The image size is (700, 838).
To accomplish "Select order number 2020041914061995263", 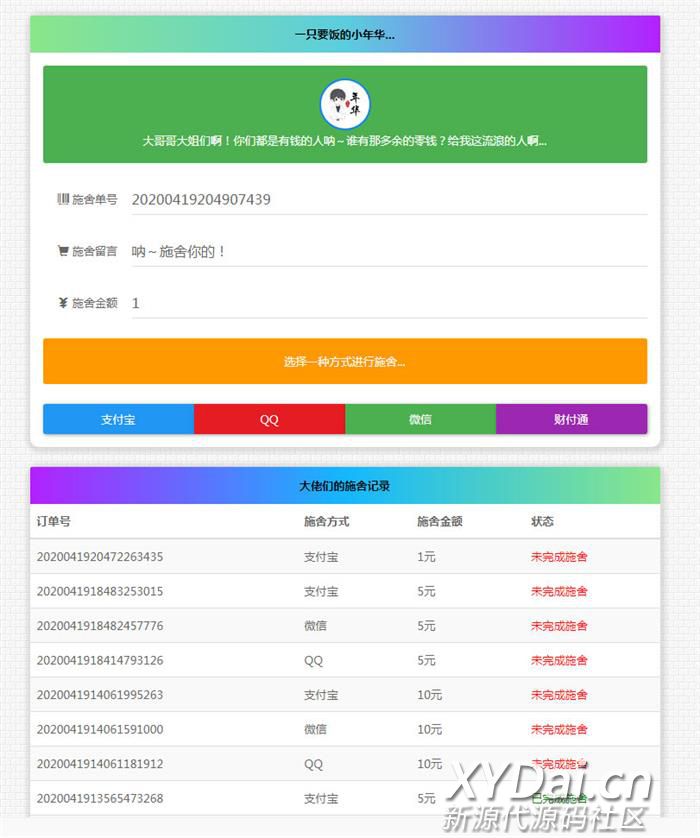I will click(x=100, y=694).
